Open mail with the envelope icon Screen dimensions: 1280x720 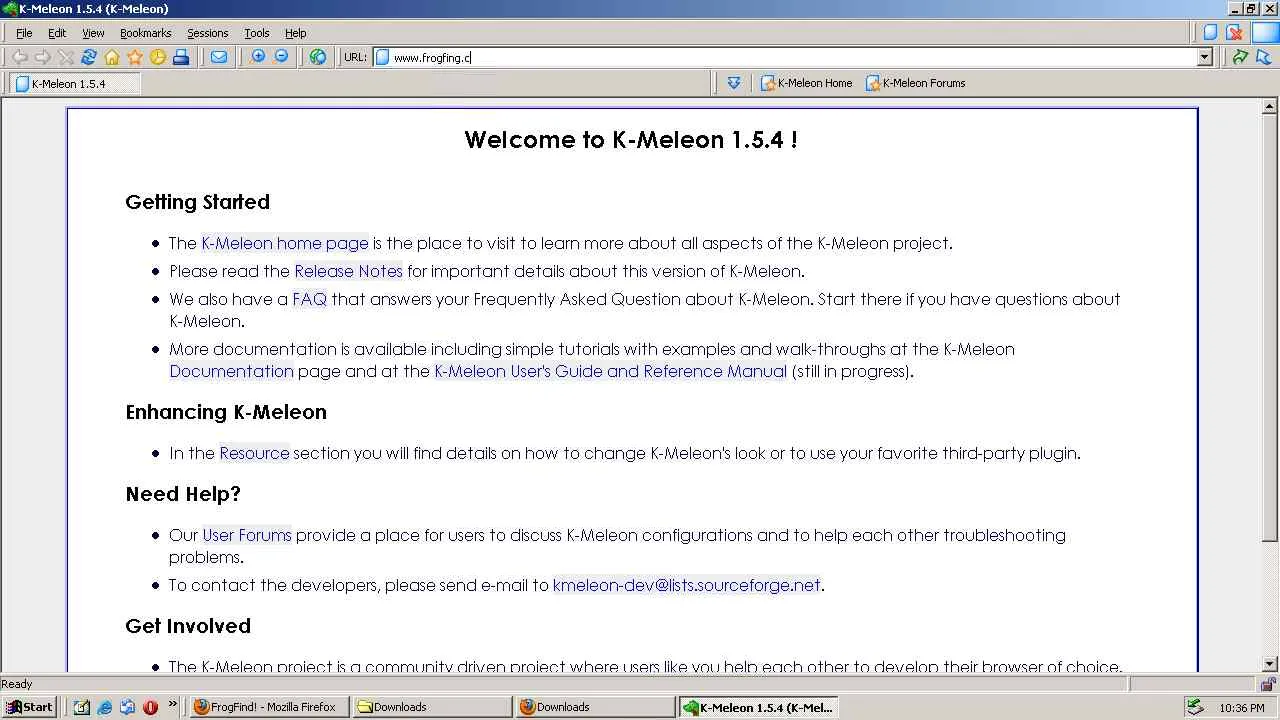218,57
